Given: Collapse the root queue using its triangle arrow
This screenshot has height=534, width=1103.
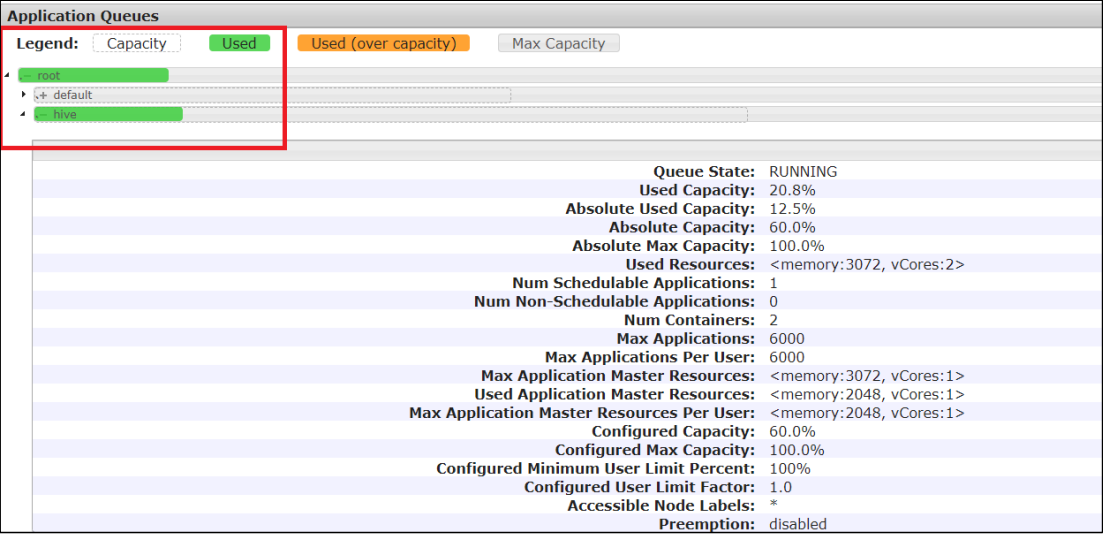Looking at the screenshot, I should 8,76.
